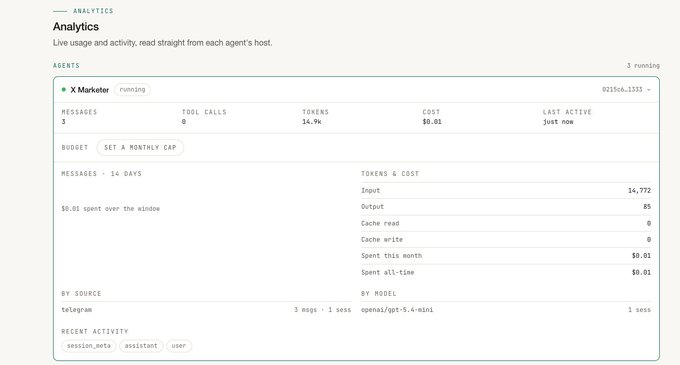Click the Cache read row label
The height and width of the screenshot is (365, 680).
coord(380,223)
